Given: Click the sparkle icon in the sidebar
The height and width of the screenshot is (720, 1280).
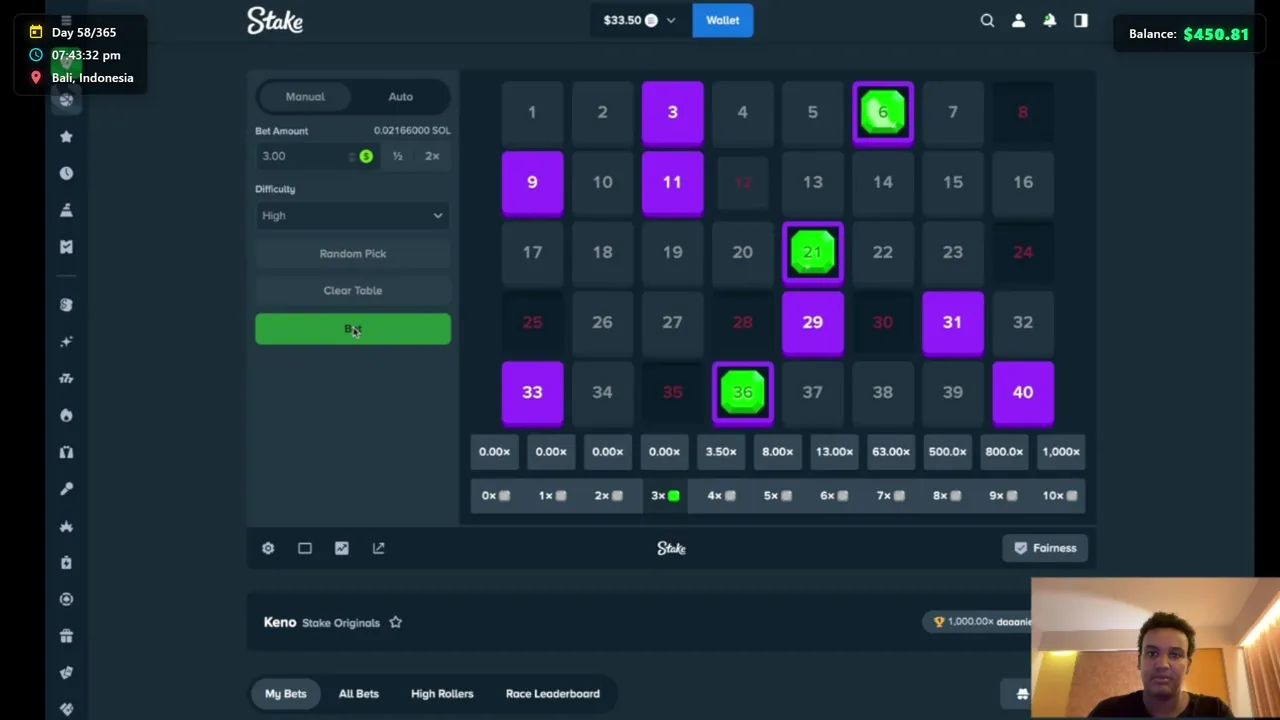Looking at the screenshot, I should pos(66,342).
